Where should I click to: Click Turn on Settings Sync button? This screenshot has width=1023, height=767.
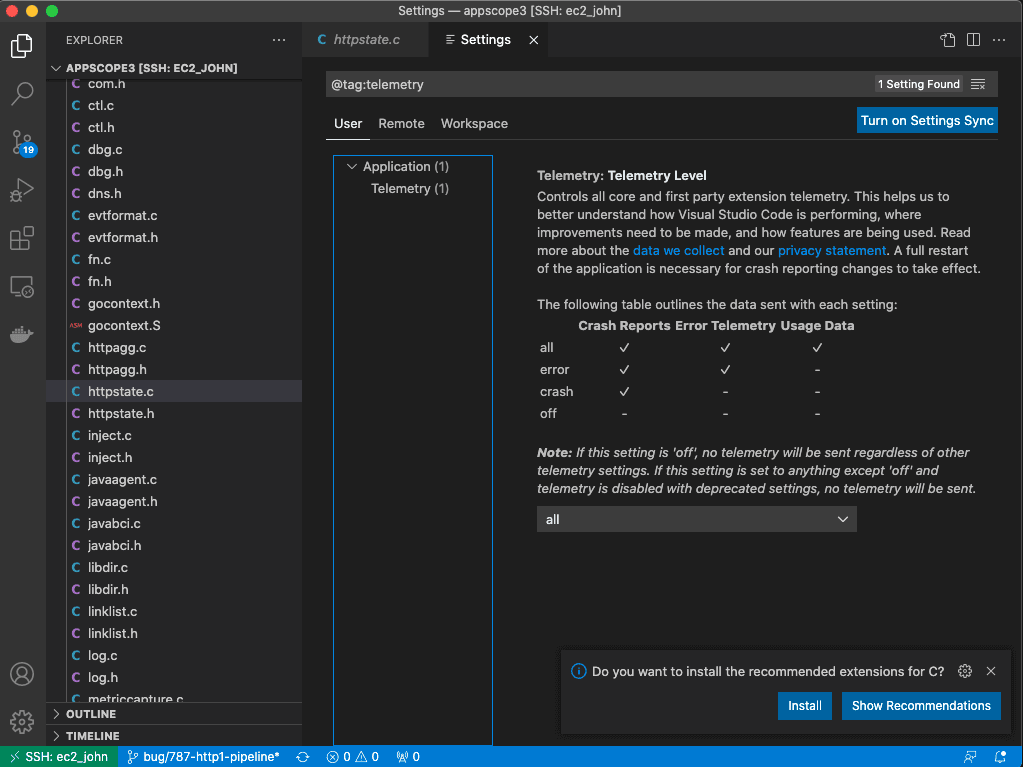pos(927,120)
